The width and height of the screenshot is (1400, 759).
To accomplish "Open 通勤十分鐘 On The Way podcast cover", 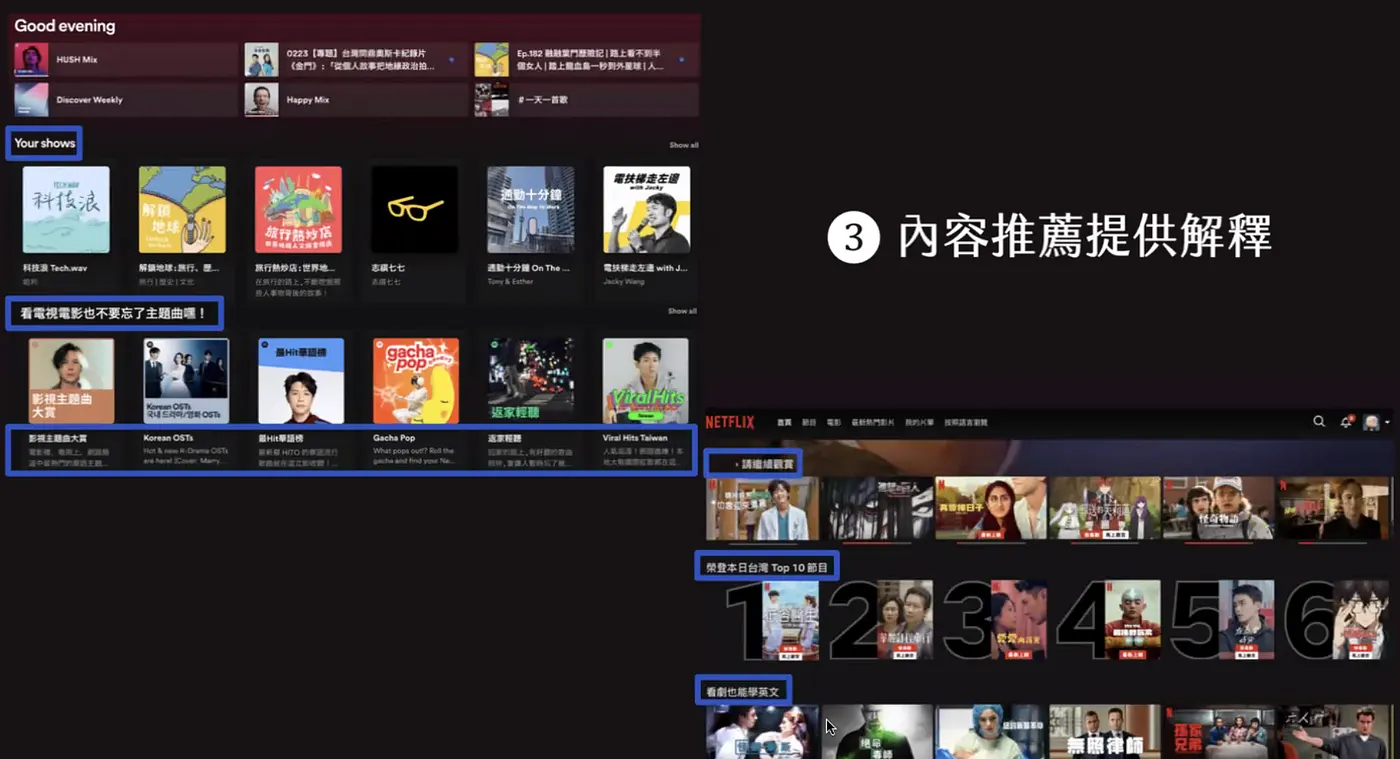I will tap(530, 210).
